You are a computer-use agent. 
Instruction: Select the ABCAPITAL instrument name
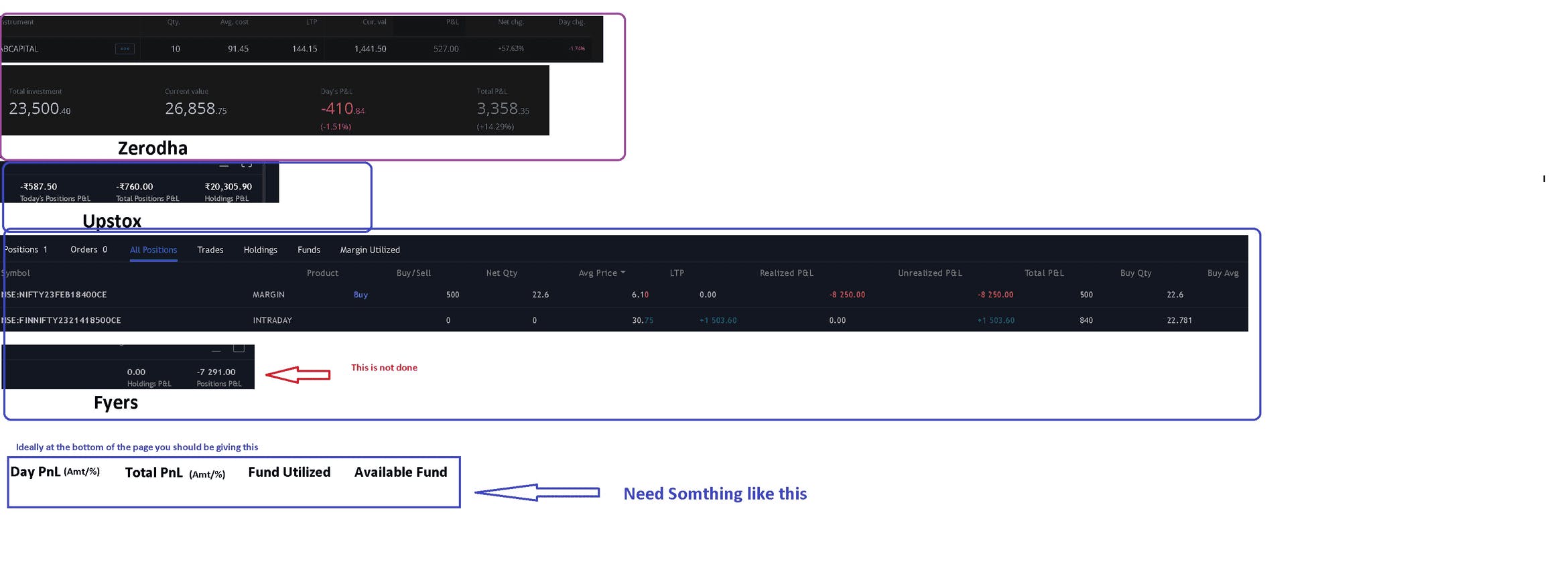pos(20,49)
